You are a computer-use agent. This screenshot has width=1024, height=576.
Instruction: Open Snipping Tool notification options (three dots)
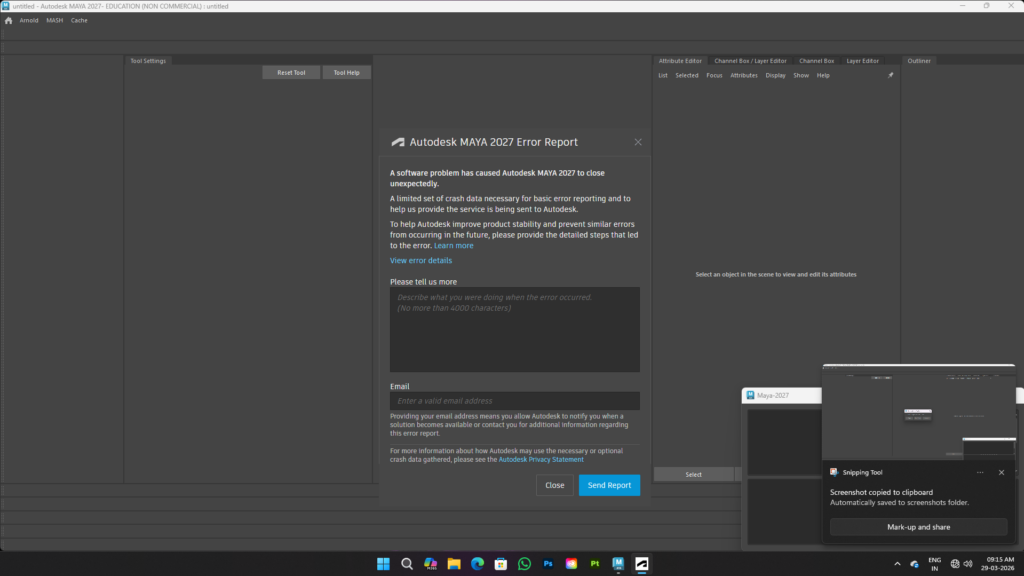pyautogui.click(x=980, y=472)
